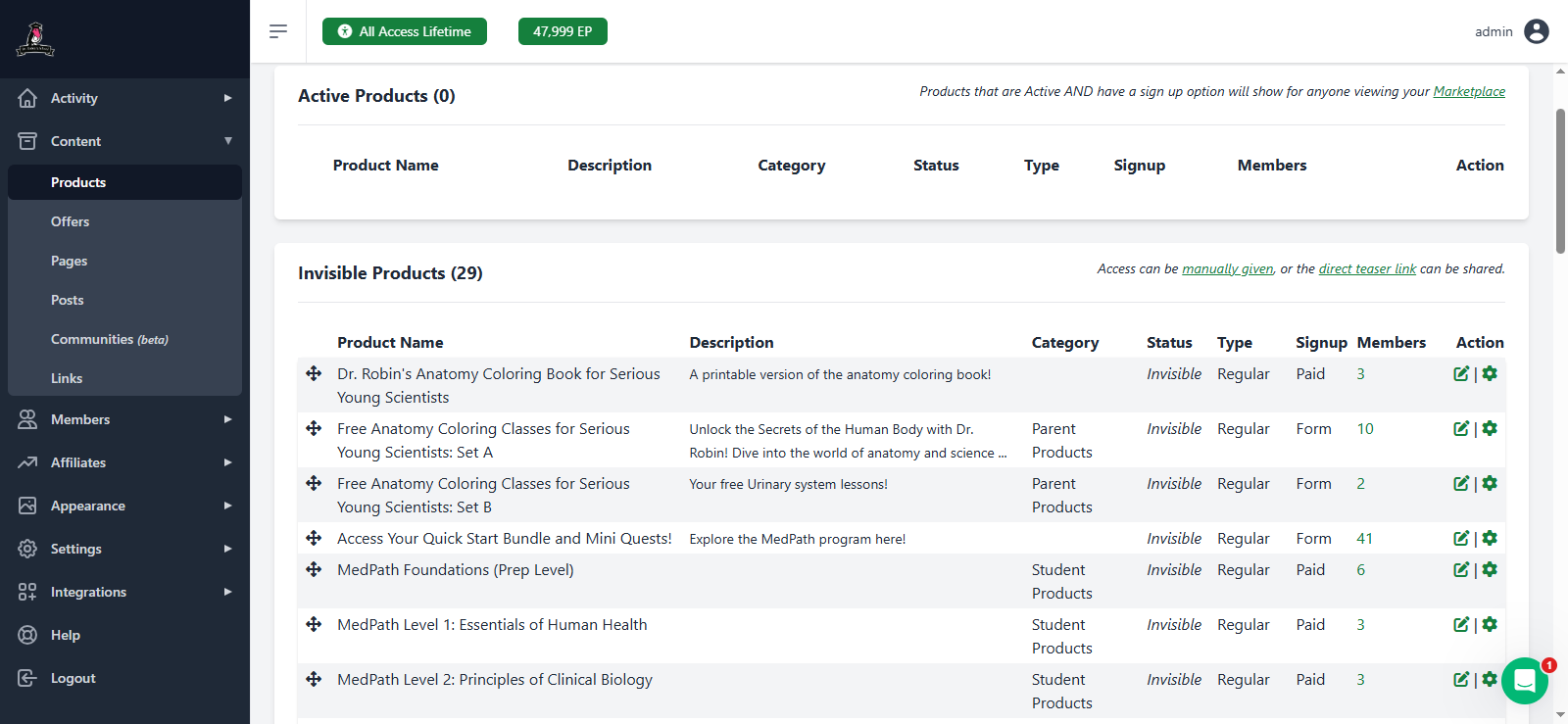The height and width of the screenshot is (724, 1568).
Task: Click the site logo in sidebar
Action: [x=35, y=39]
